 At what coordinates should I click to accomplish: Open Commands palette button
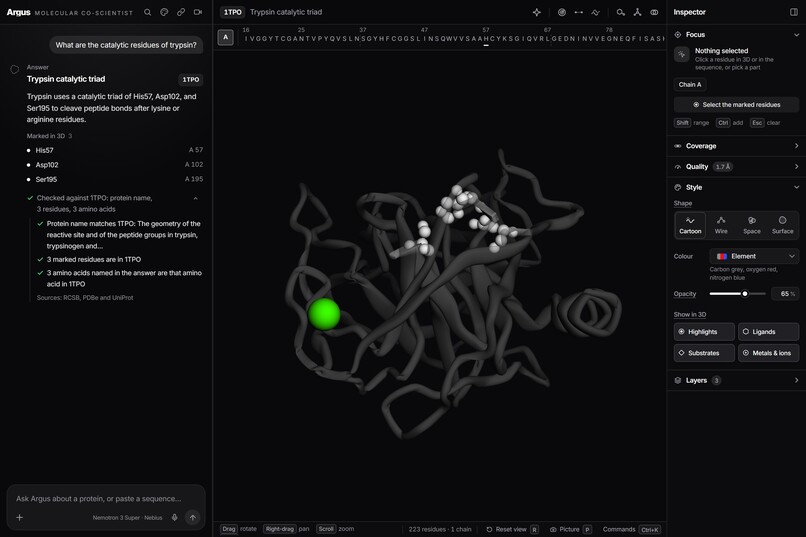tap(632, 529)
